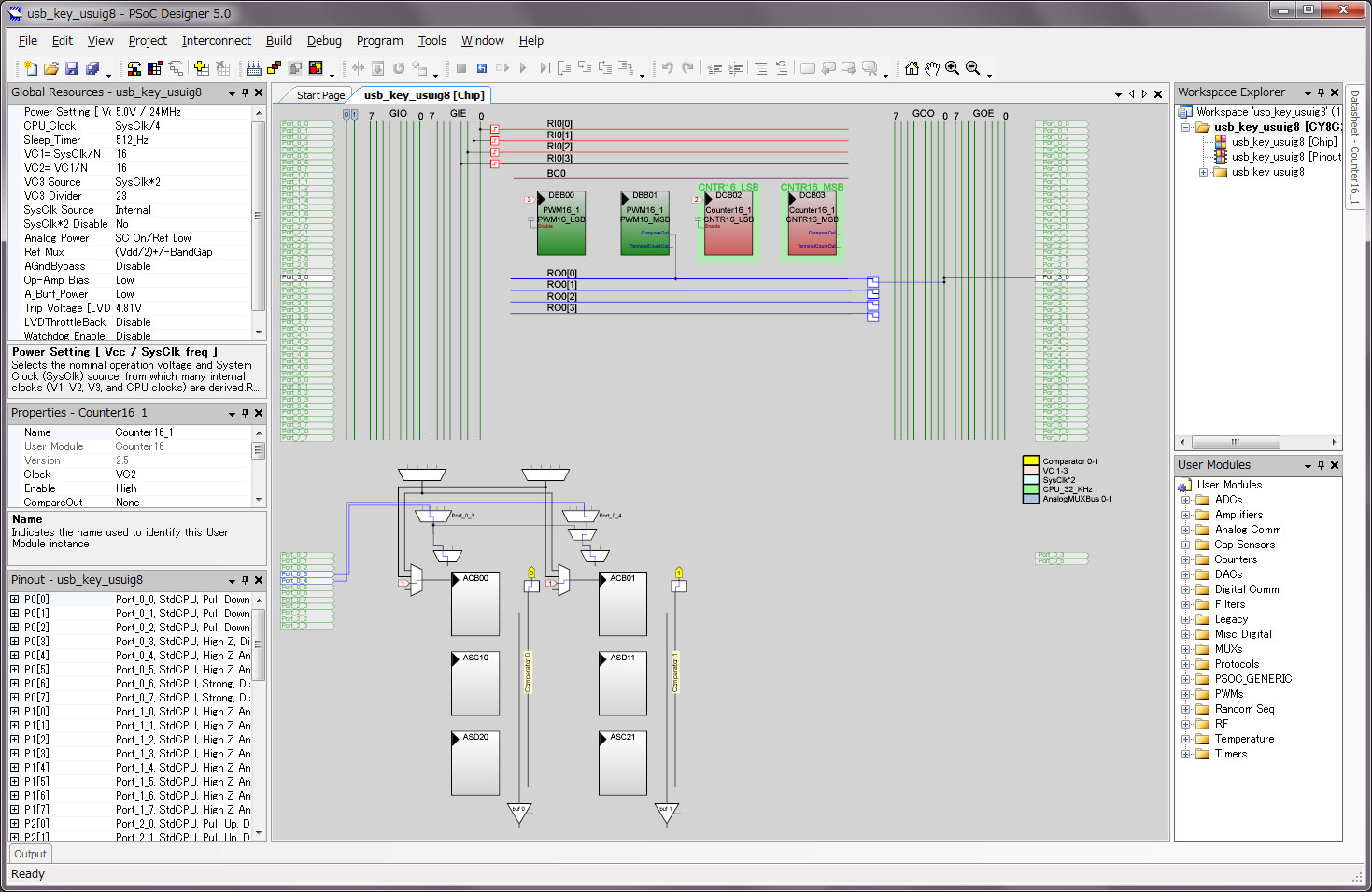Click the Open folder toolbar icon
The width and height of the screenshot is (1372, 892).
(51, 68)
